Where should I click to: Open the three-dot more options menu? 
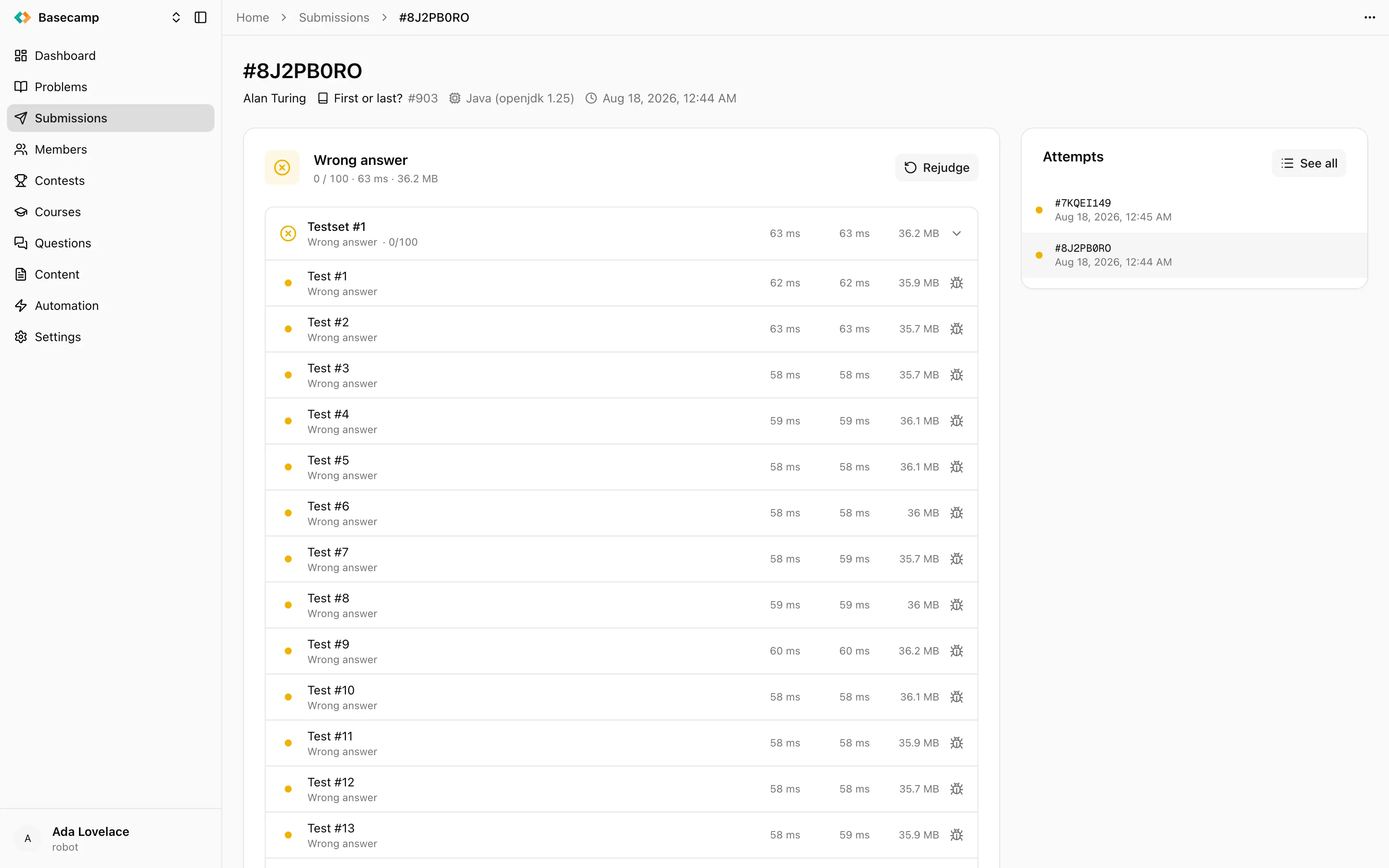click(1369, 18)
